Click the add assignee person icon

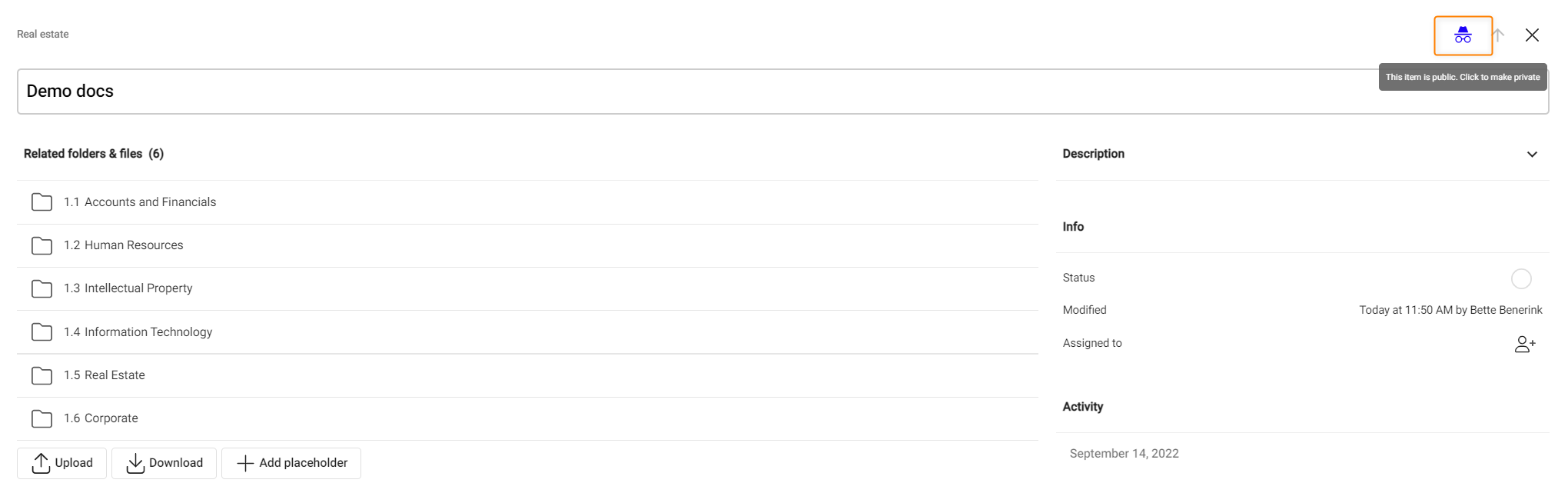tap(1525, 345)
